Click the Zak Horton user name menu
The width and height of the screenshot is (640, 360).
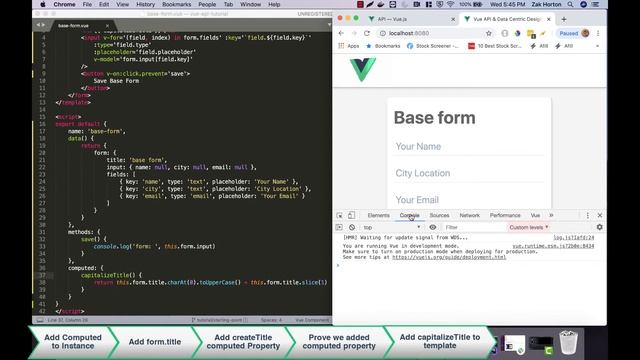546,4
